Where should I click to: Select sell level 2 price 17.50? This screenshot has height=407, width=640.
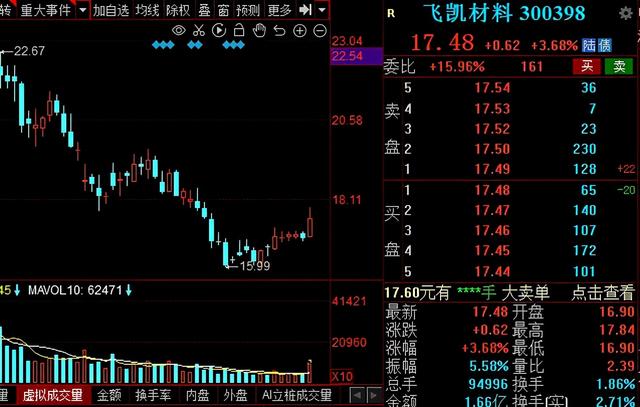coord(493,149)
